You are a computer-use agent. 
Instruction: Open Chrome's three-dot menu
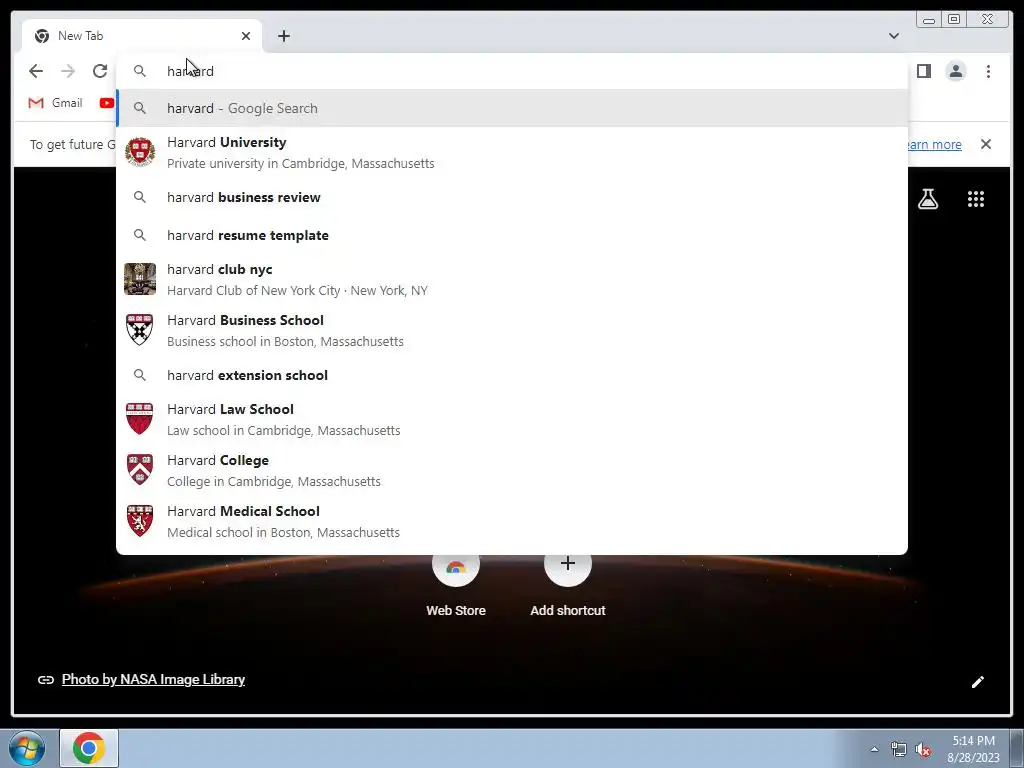pos(988,71)
